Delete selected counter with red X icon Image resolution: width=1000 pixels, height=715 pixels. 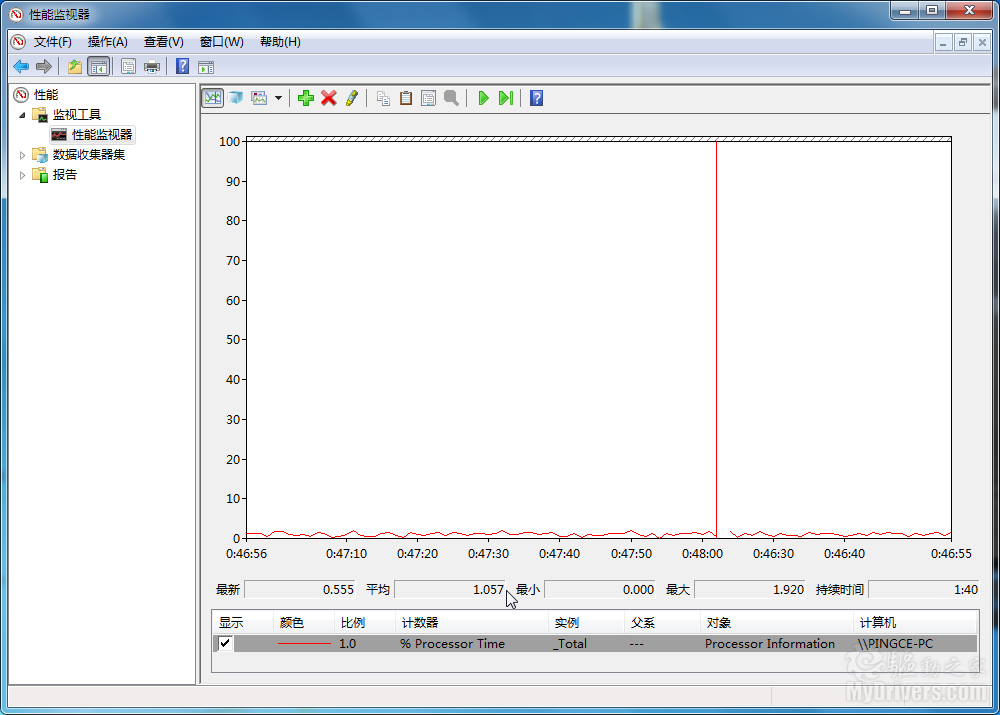point(328,98)
